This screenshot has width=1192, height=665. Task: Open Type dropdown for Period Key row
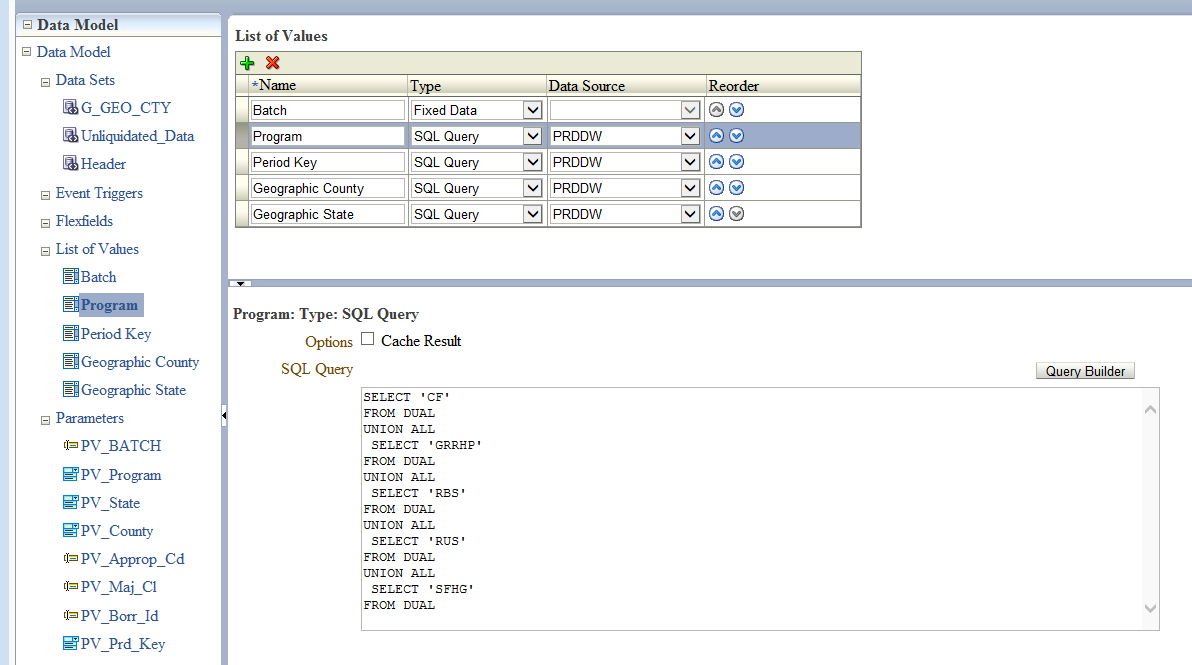(533, 162)
